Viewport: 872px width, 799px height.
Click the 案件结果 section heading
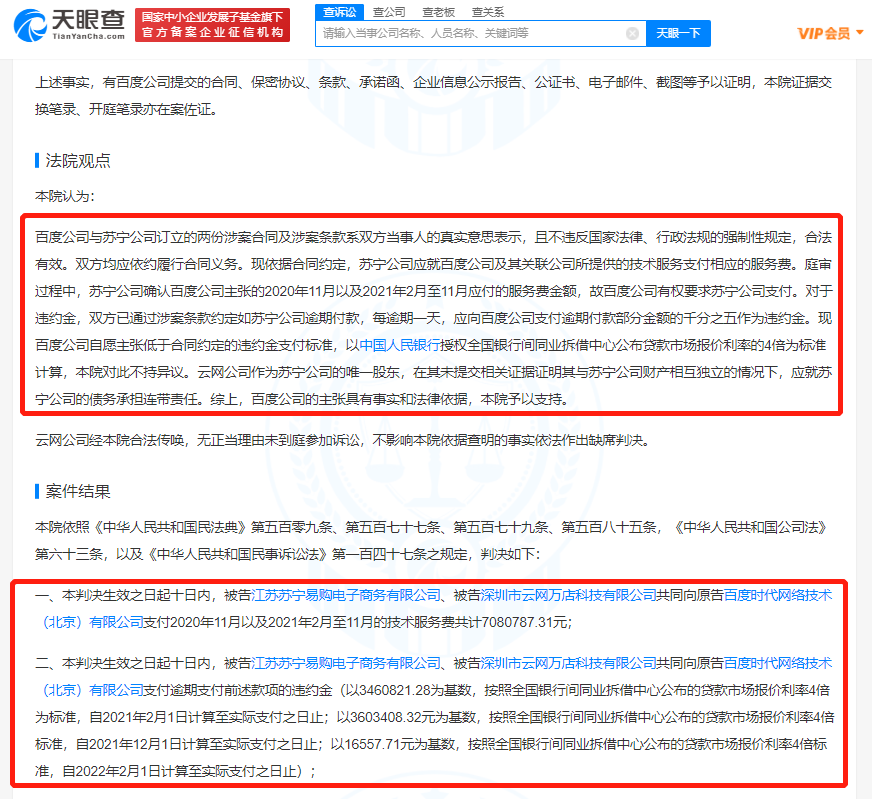coord(78,491)
